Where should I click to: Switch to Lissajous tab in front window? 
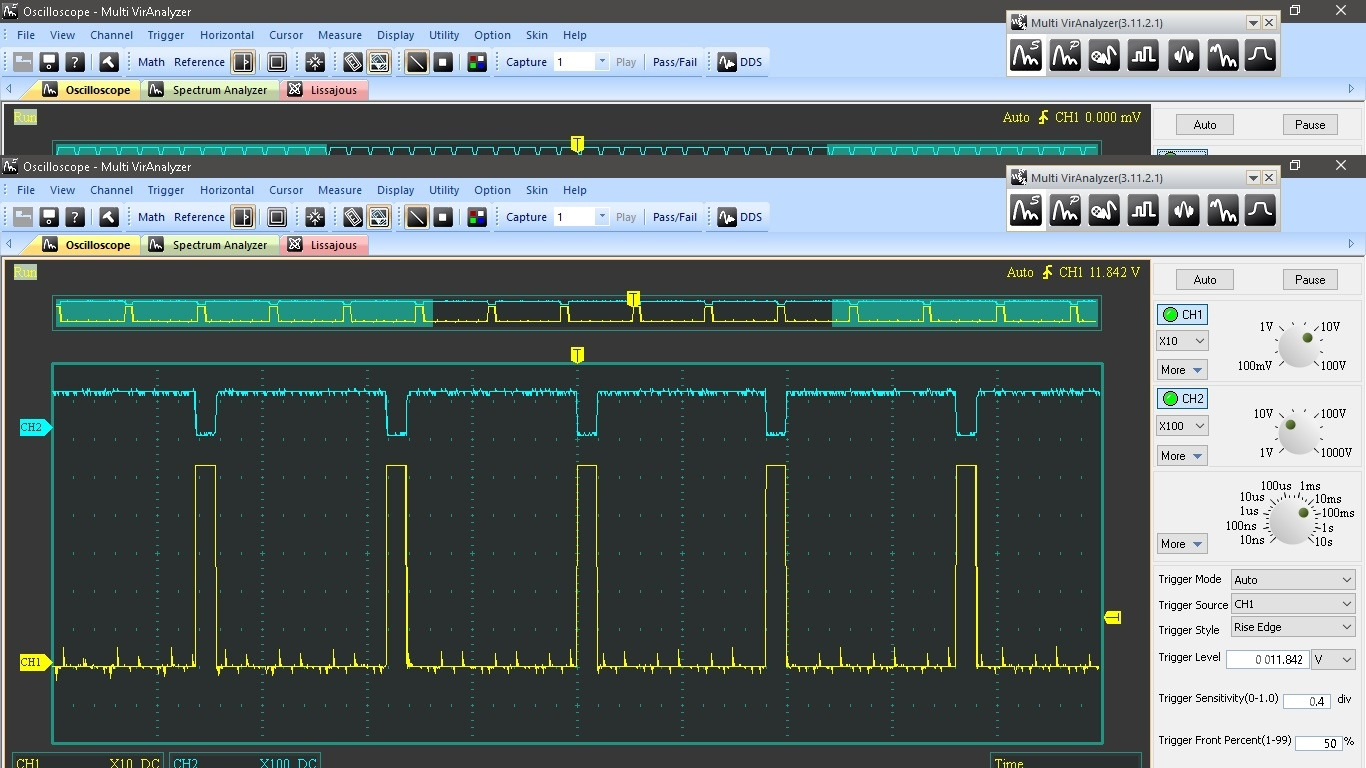[x=325, y=245]
